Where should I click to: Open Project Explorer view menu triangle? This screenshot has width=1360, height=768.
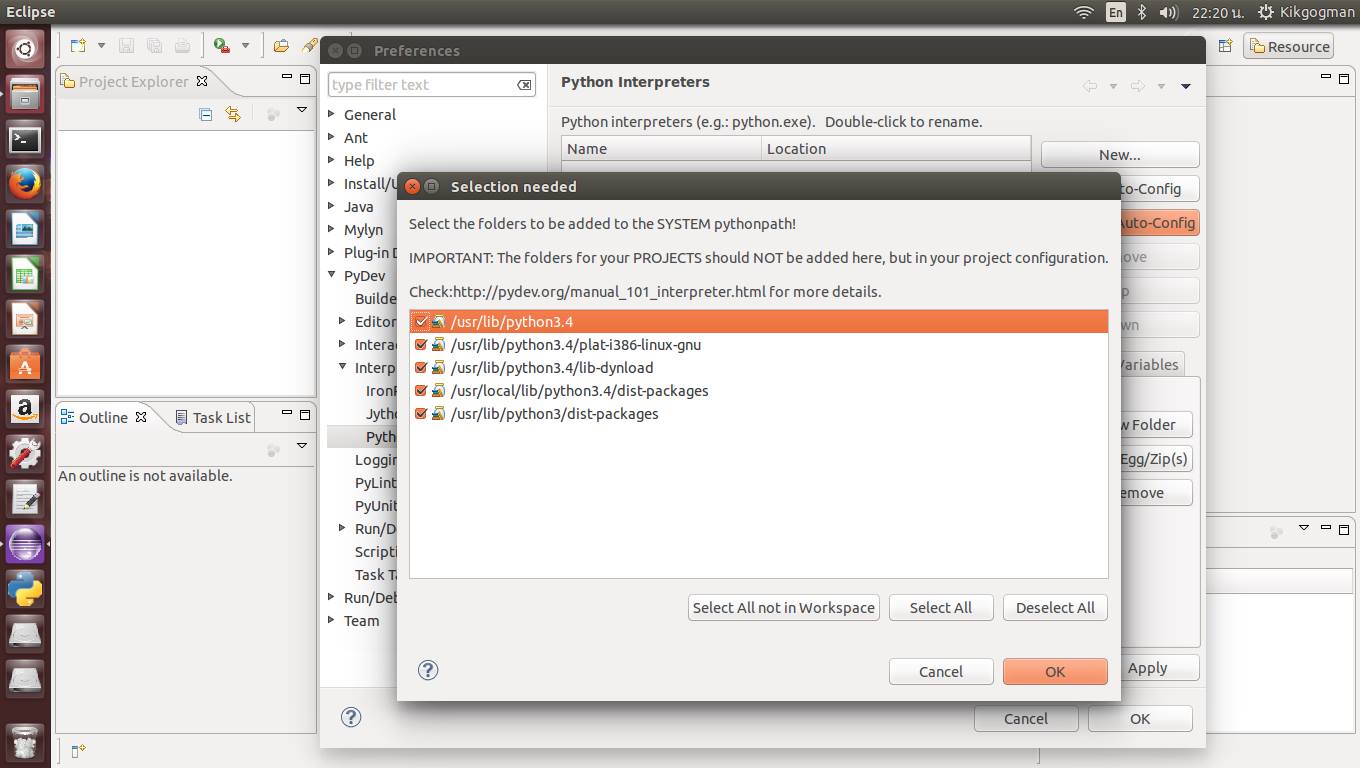pyautogui.click(x=302, y=111)
